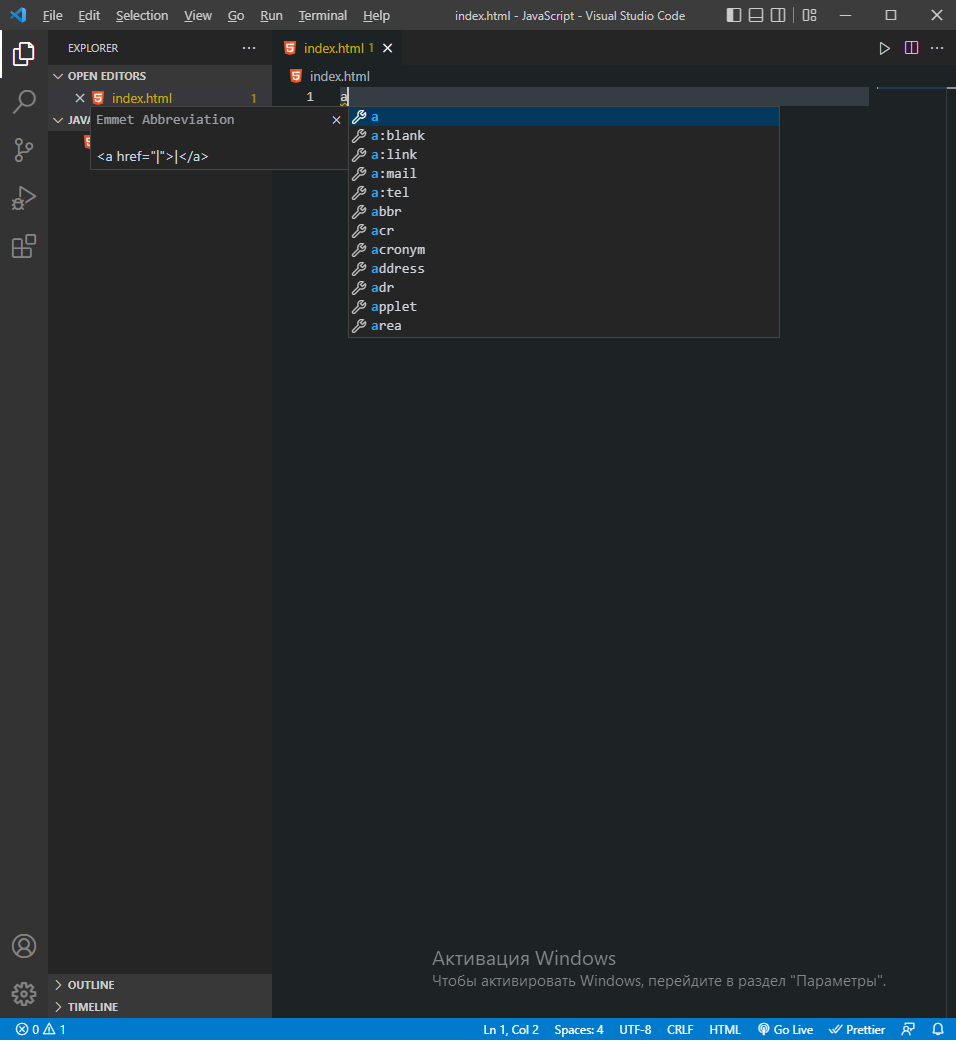Click the Prettier status button
The width and height of the screenshot is (956, 1044).
[857, 1029]
